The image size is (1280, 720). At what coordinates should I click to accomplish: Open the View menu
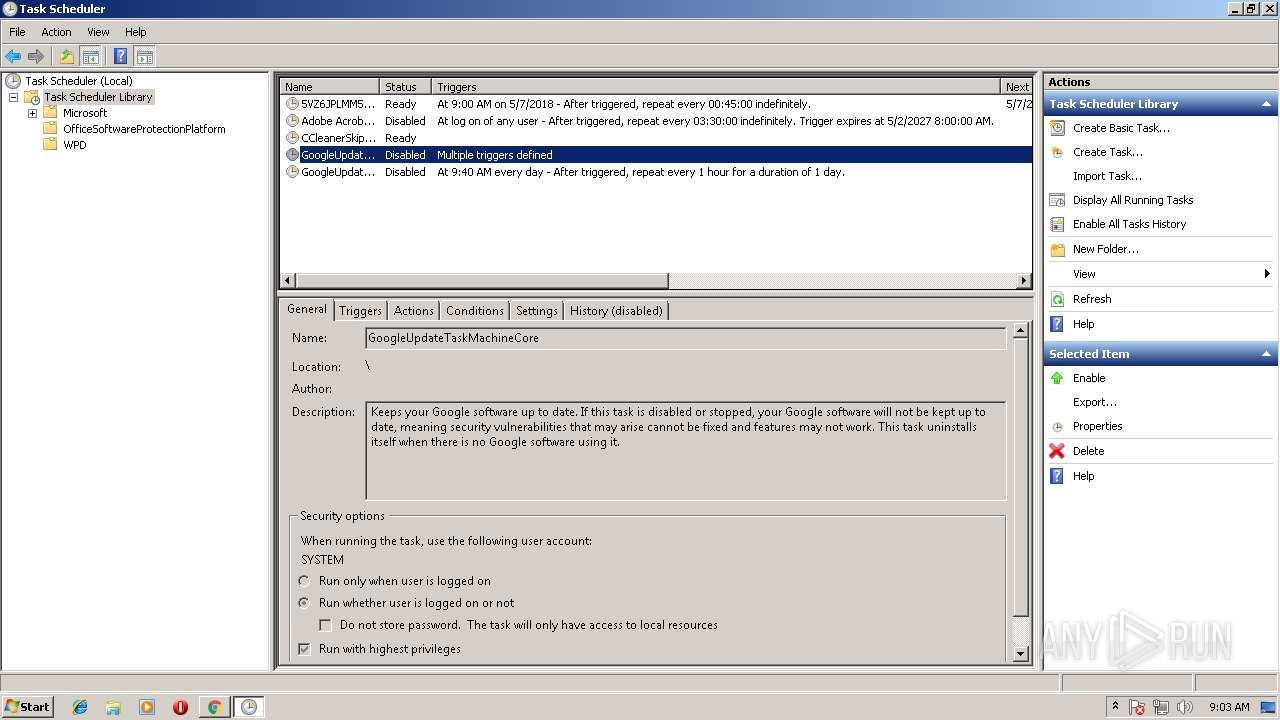98,32
